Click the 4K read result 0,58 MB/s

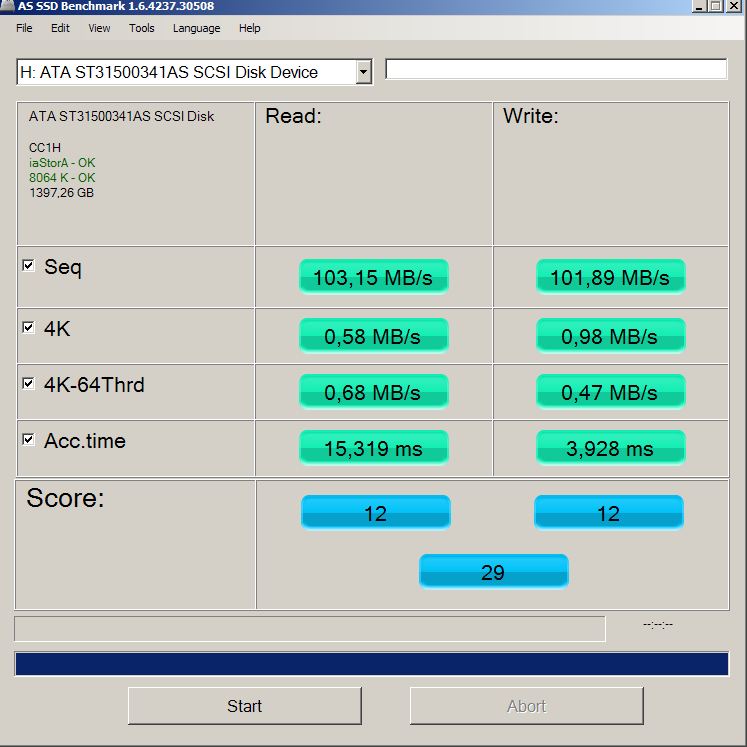point(374,336)
